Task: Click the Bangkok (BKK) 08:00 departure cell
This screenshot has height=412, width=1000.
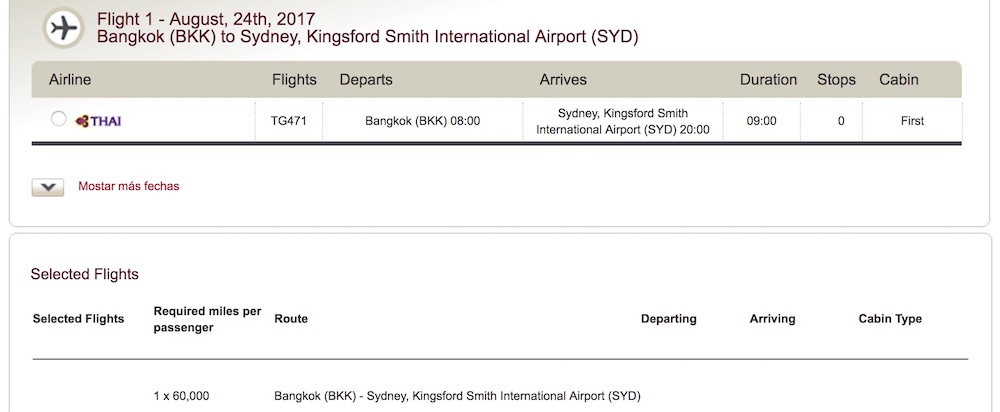Action: (423, 121)
